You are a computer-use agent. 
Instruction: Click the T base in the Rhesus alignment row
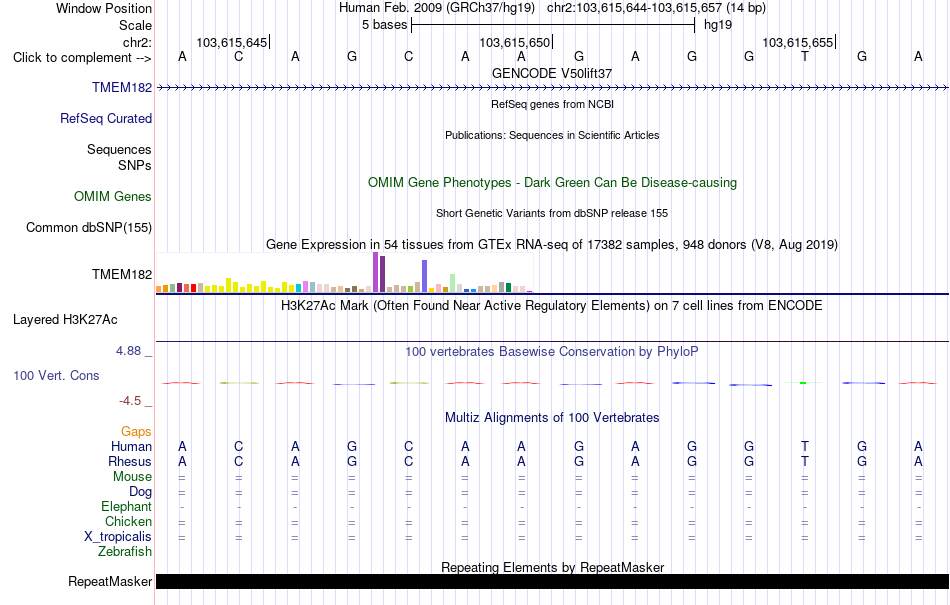pos(805,461)
